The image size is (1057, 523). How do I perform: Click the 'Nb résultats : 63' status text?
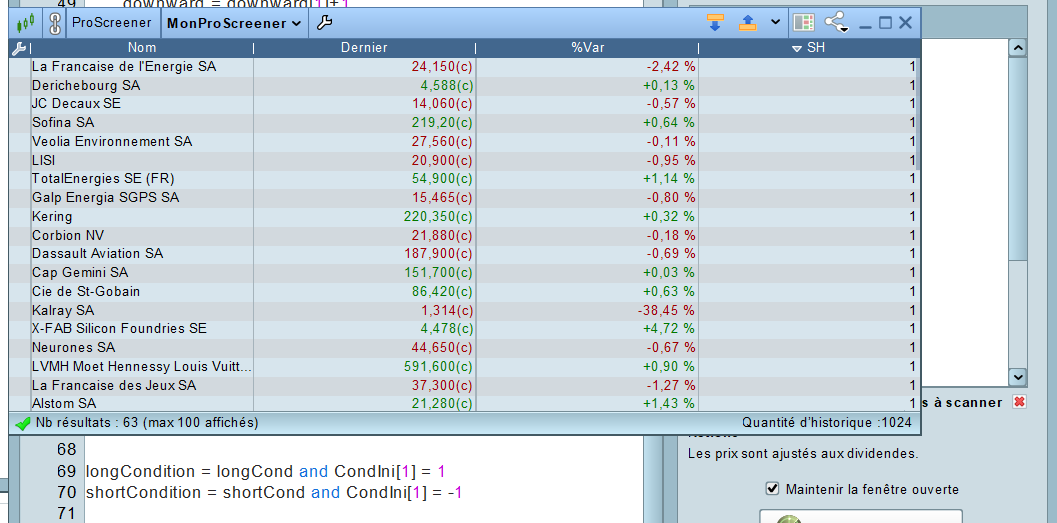pyautogui.click(x=146, y=423)
